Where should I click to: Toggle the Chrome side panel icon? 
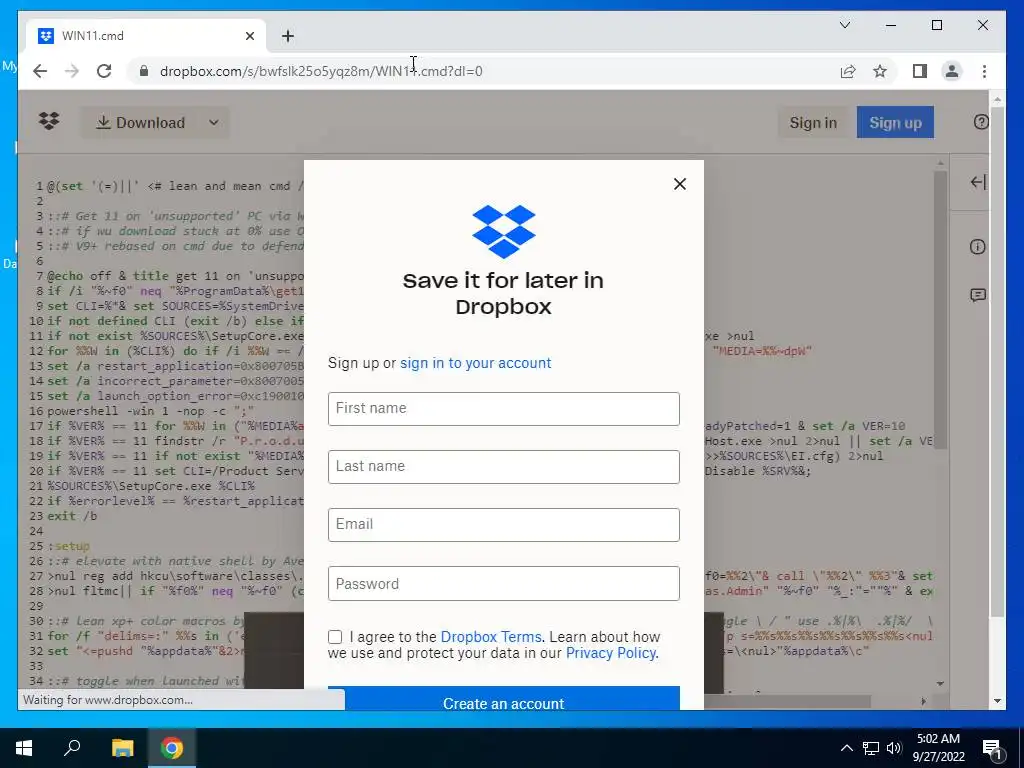tap(920, 71)
